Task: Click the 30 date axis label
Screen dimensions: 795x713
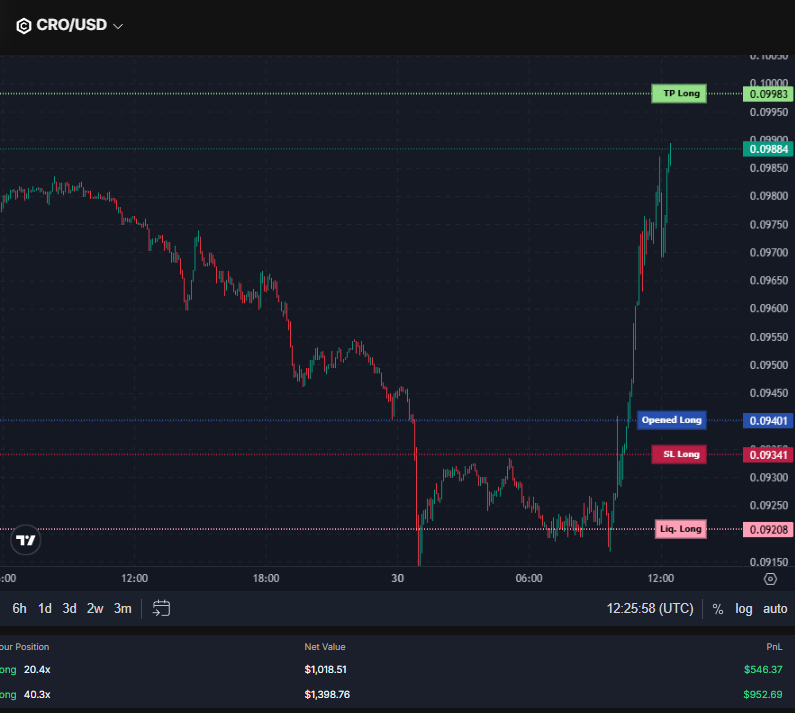Action: coord(398,578)
